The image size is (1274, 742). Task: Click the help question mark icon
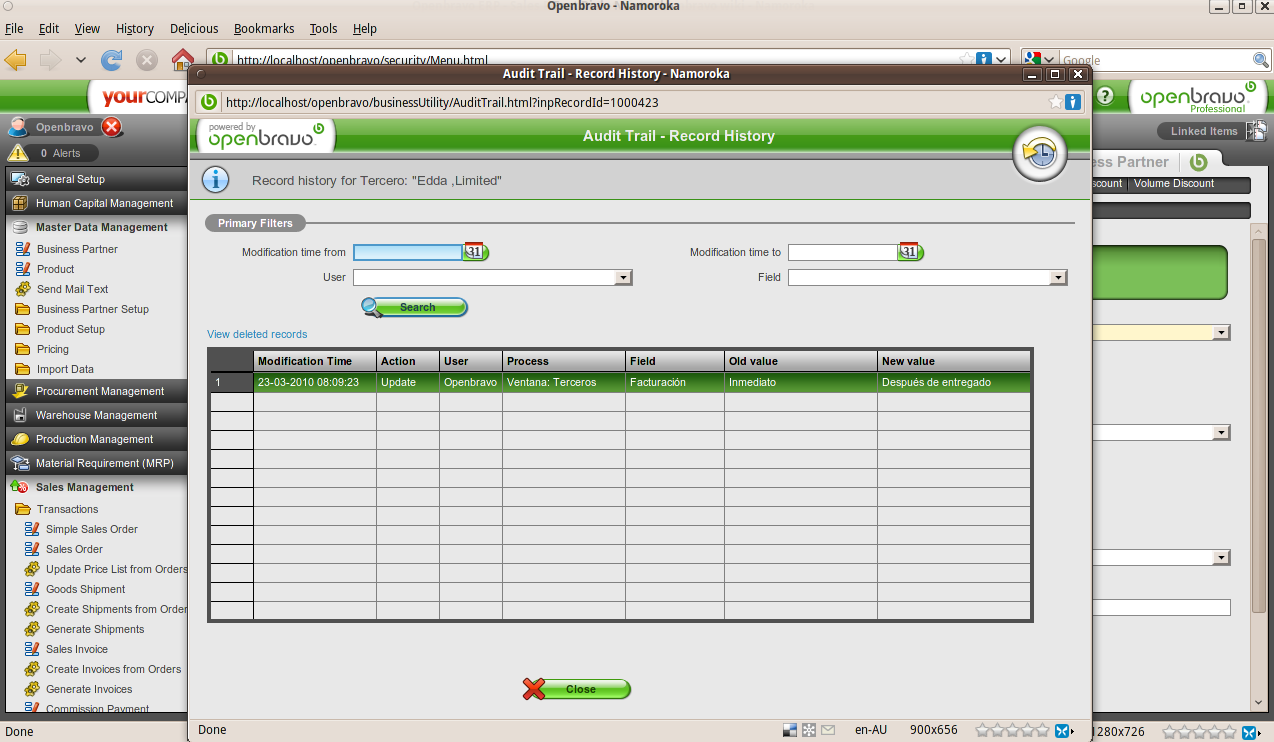1105,96
